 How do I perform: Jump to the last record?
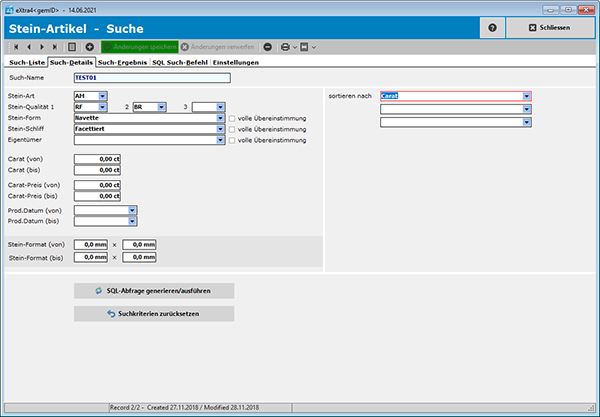tap(54, 47)
